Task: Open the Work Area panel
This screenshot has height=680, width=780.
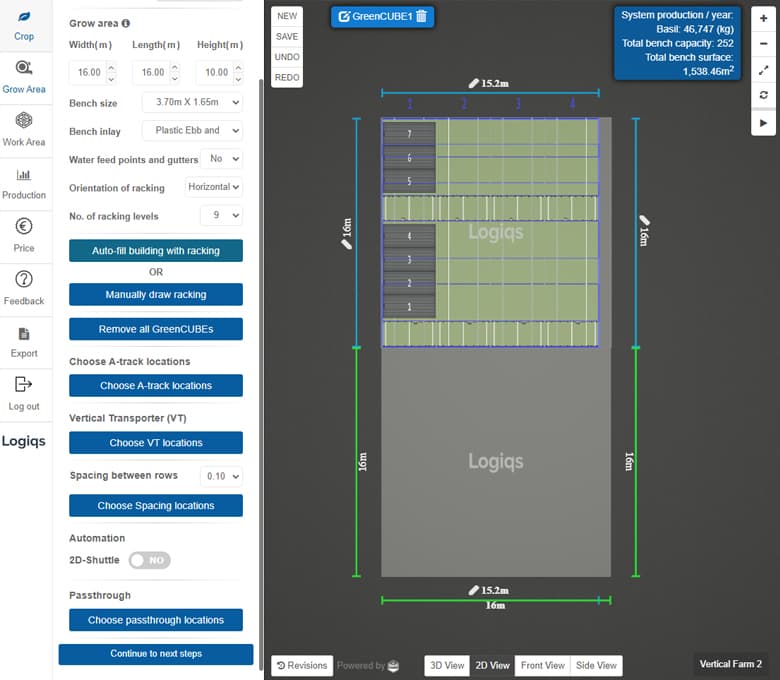Action: 24,129
